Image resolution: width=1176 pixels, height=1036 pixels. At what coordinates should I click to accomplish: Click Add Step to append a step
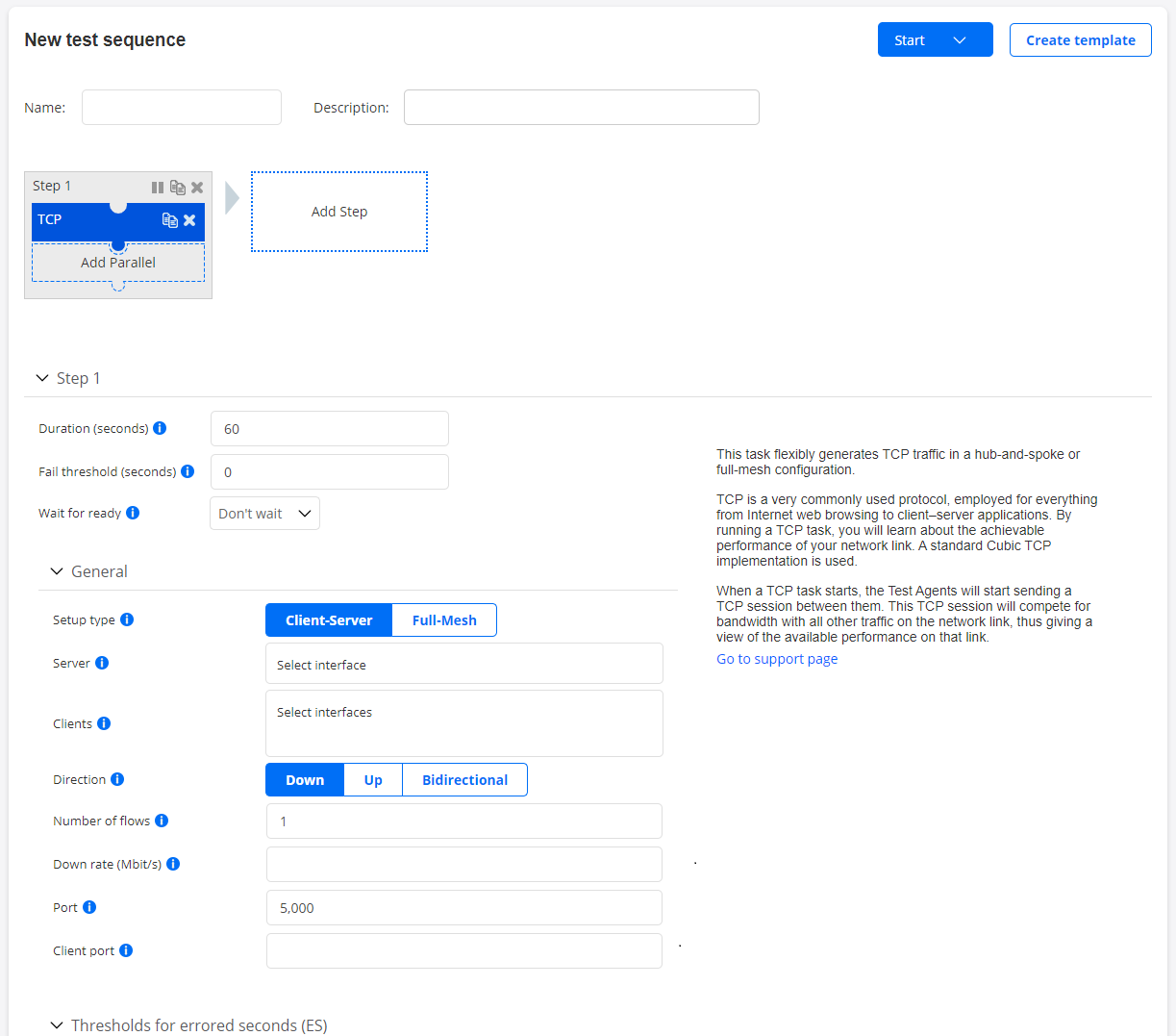pyautogui.click(x=338, y=211)
